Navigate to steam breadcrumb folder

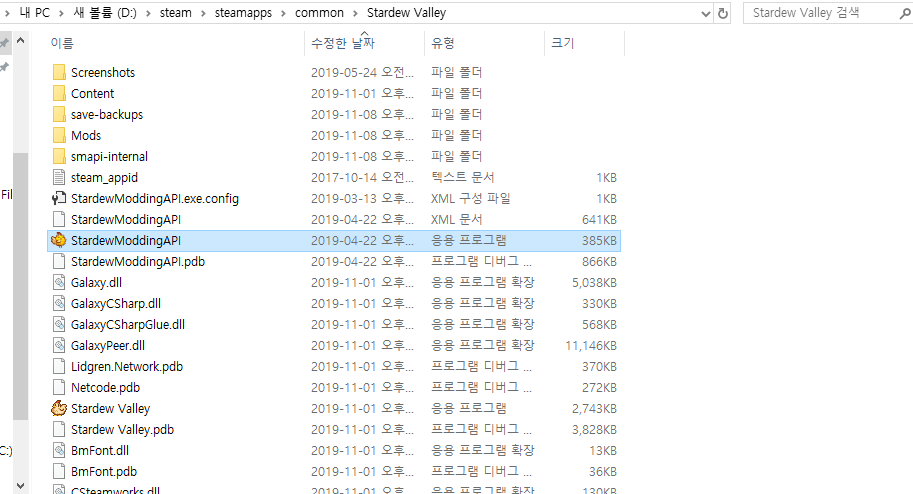175,13
